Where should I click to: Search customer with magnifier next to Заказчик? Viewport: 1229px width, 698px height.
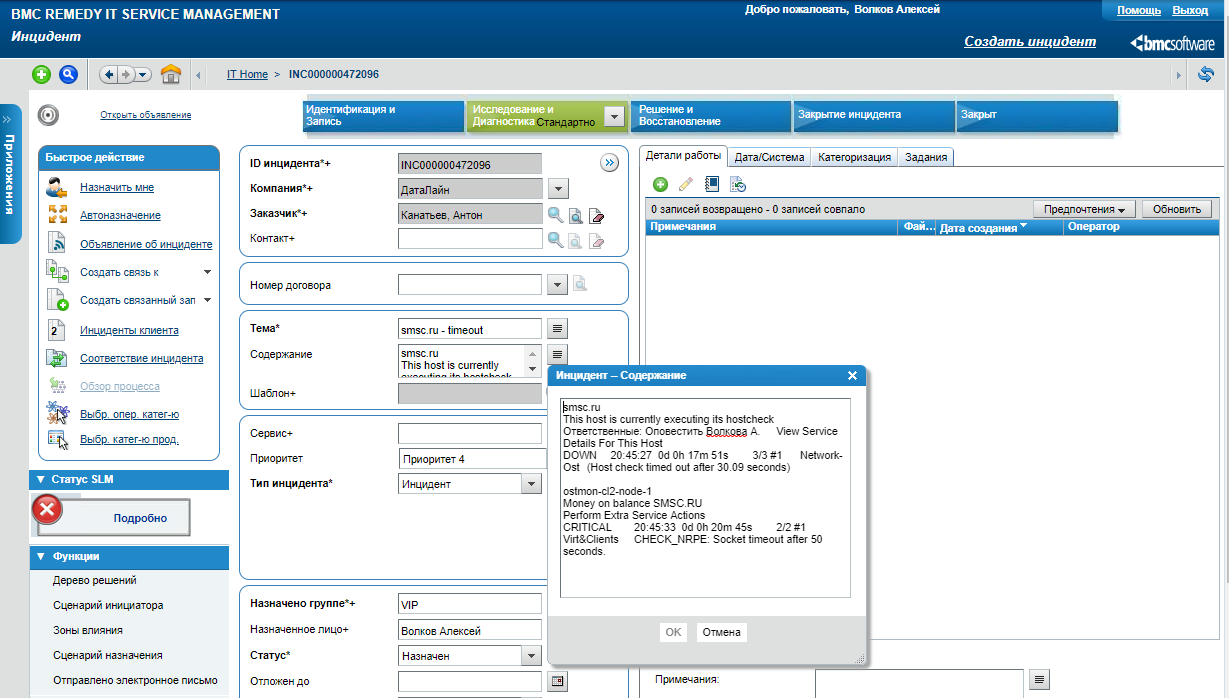coord(555,213)
